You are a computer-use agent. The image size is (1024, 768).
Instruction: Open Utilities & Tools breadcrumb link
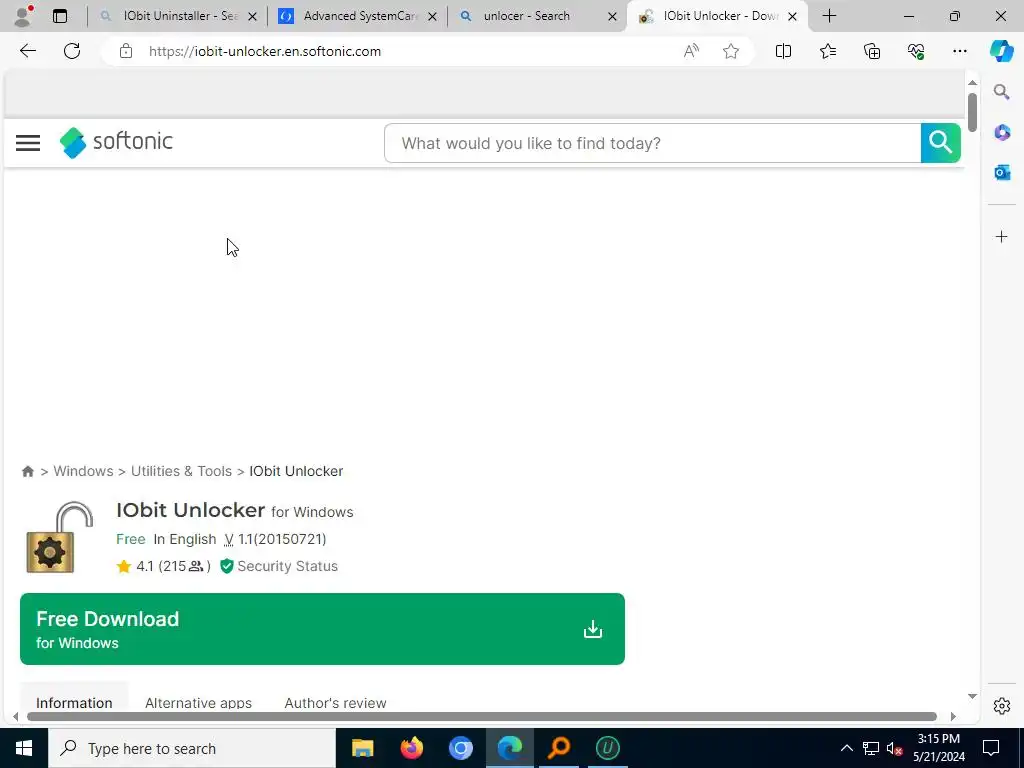(x=181, y=472)
